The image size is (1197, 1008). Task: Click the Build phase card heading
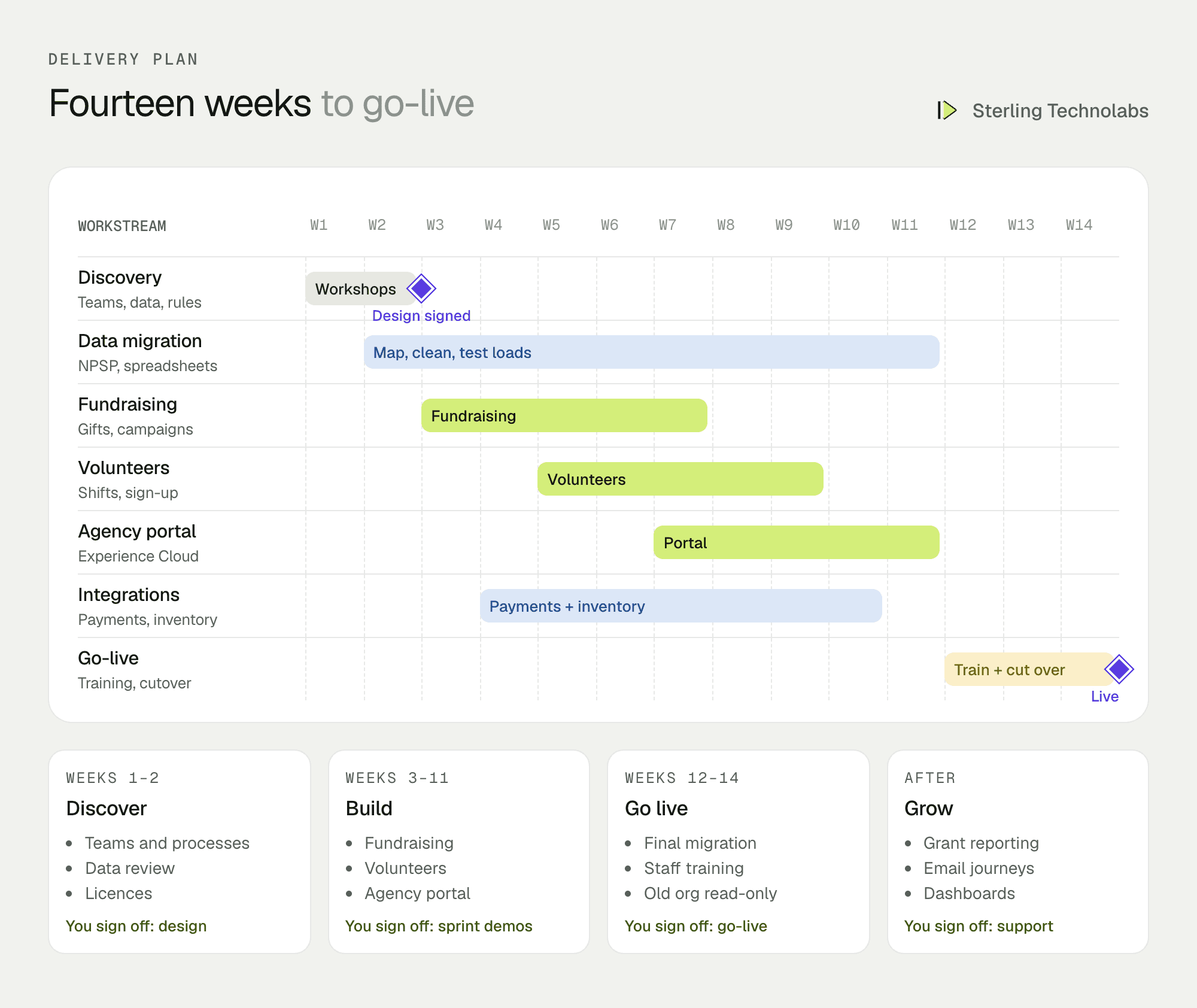[x=369, y=808]
